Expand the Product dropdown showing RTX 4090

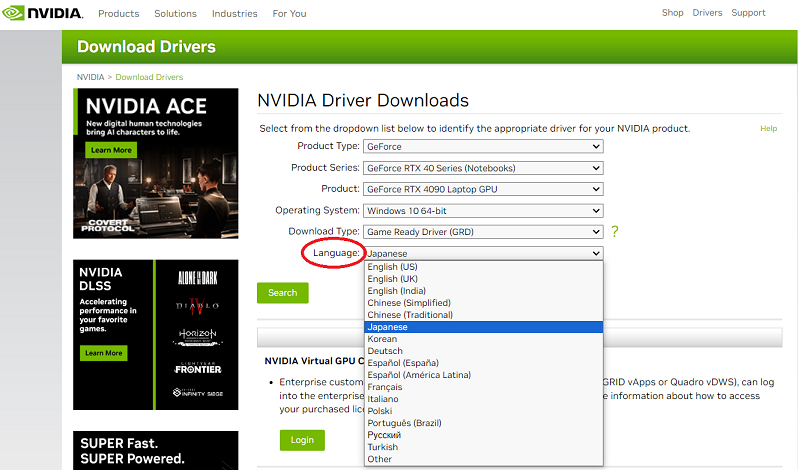coord(483,189)
